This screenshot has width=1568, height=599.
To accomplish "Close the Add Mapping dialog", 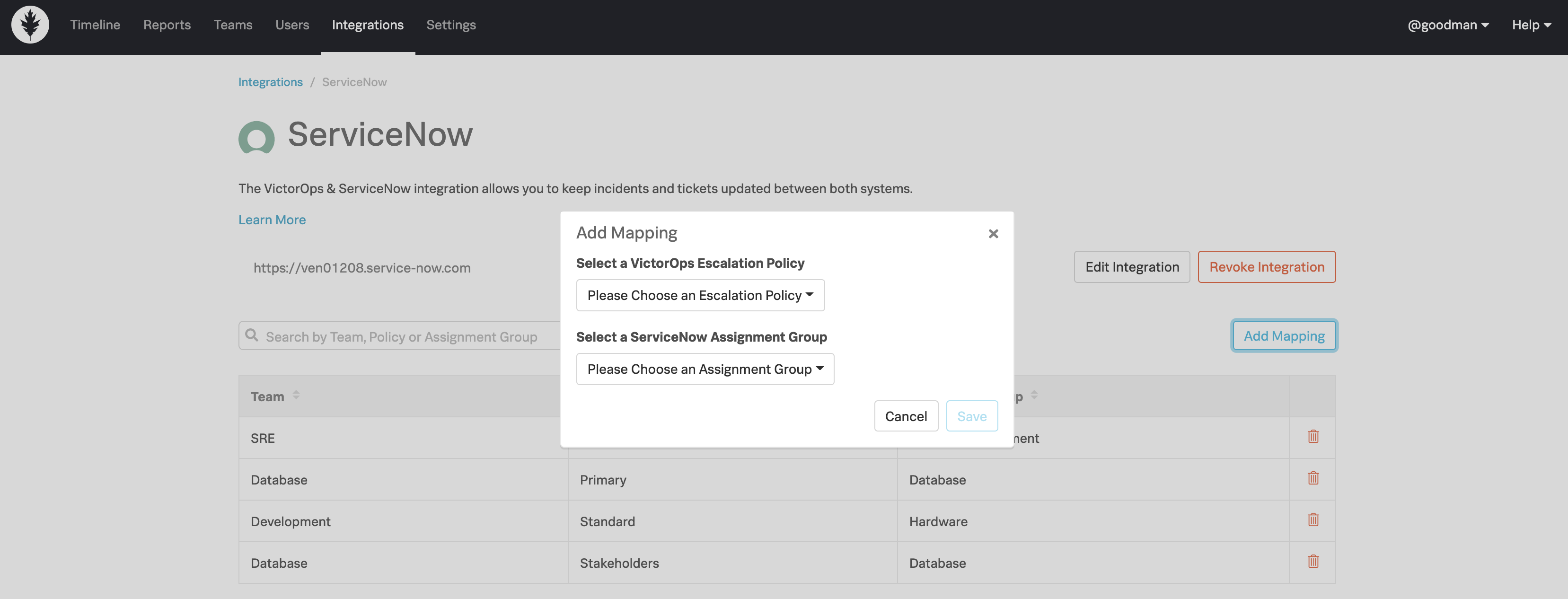I will point(993,234).
